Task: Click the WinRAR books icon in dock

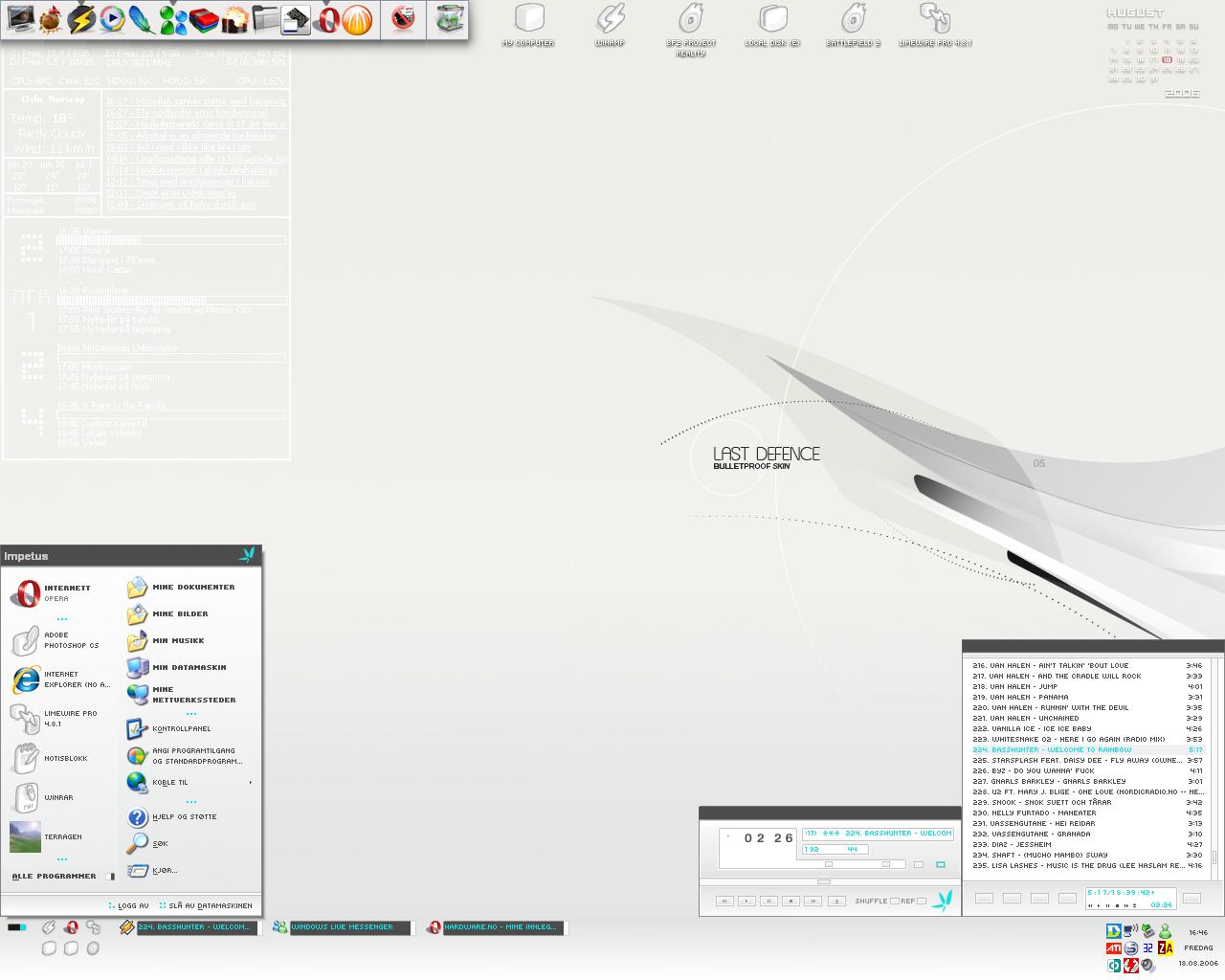Action: point(204,19)
